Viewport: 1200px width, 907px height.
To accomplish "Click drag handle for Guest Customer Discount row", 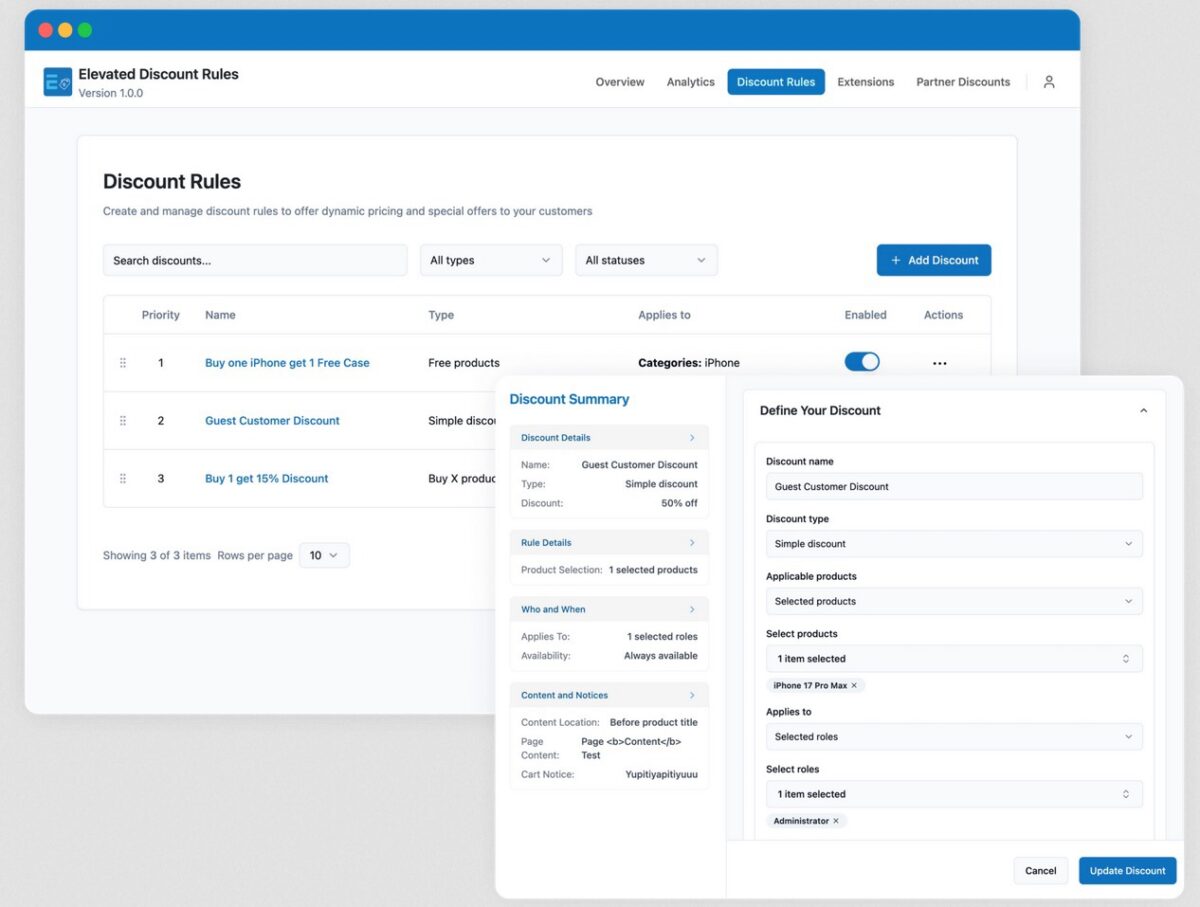I will [123, 421].
